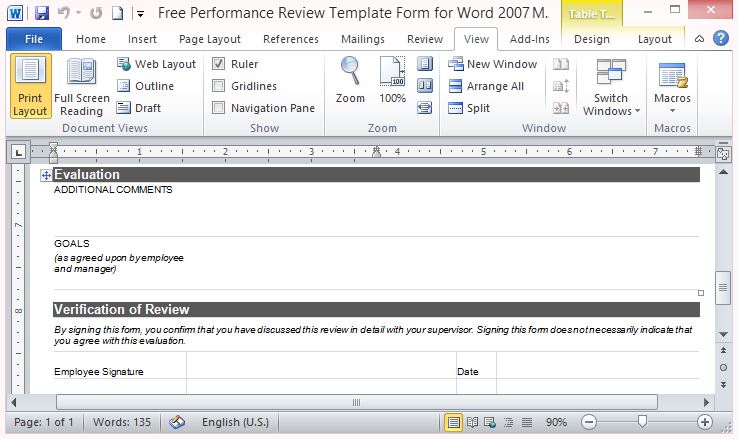738x439 pixels.
Task: Enable the Gridlines checkbox
Action: (x=219, y=86)
